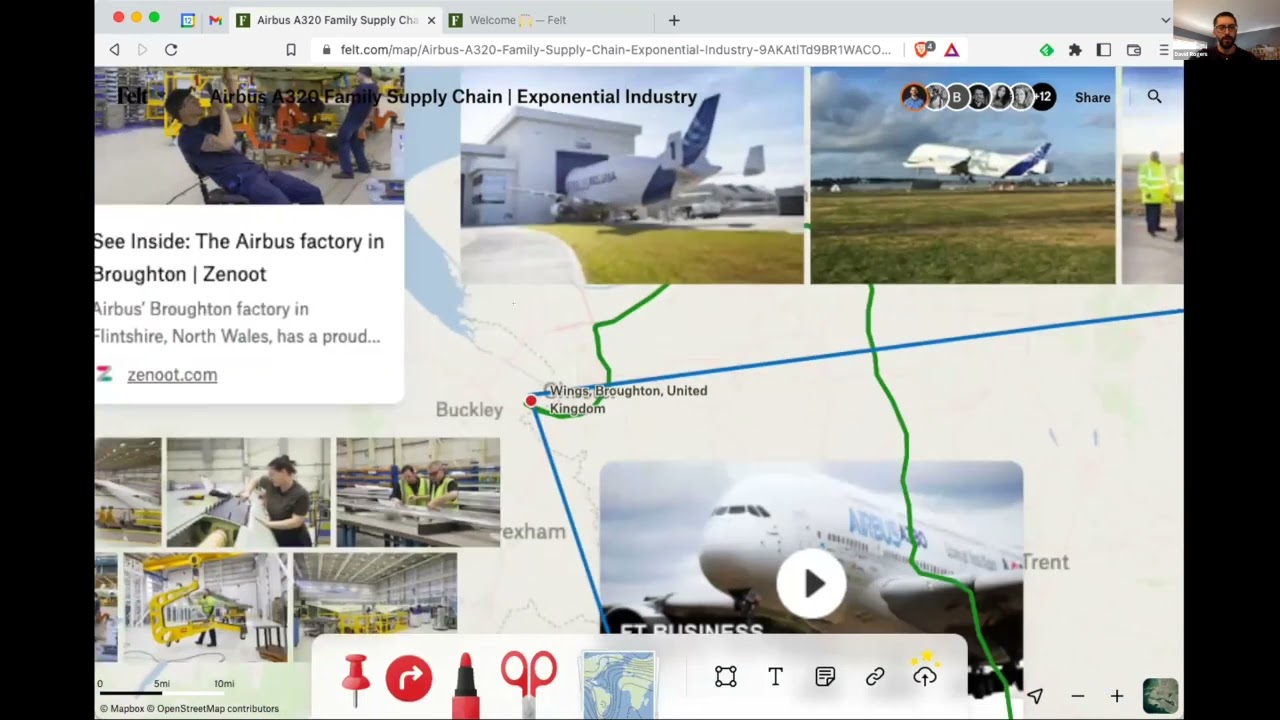
Task: Open the upload anything tool
Action: click(925, 674)
